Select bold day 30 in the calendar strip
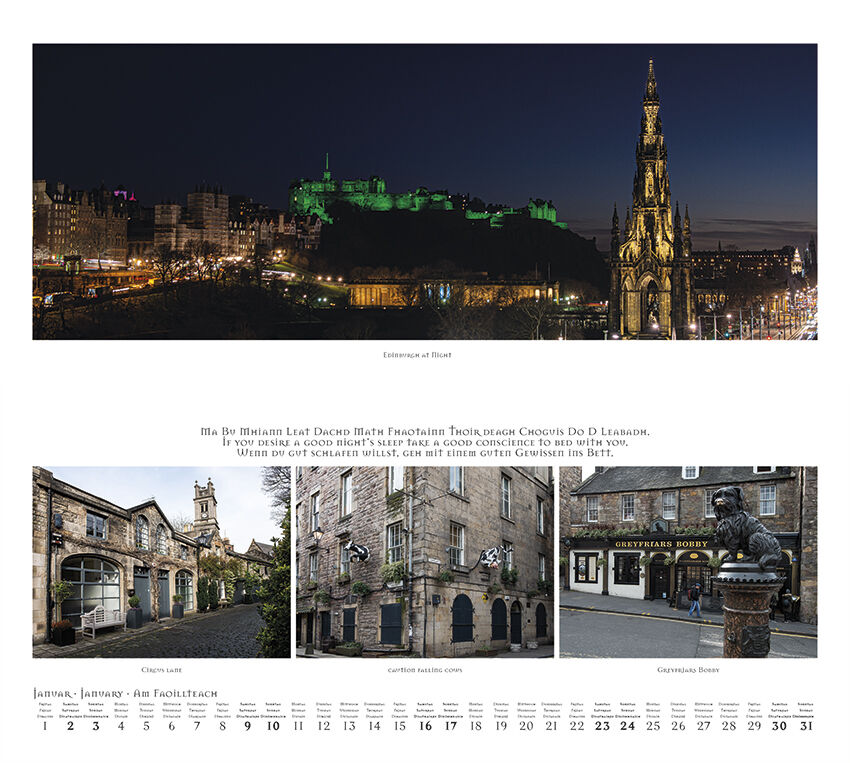Viewport: 850px width, 763px height. pyautogui.click(x=780, y=726)
